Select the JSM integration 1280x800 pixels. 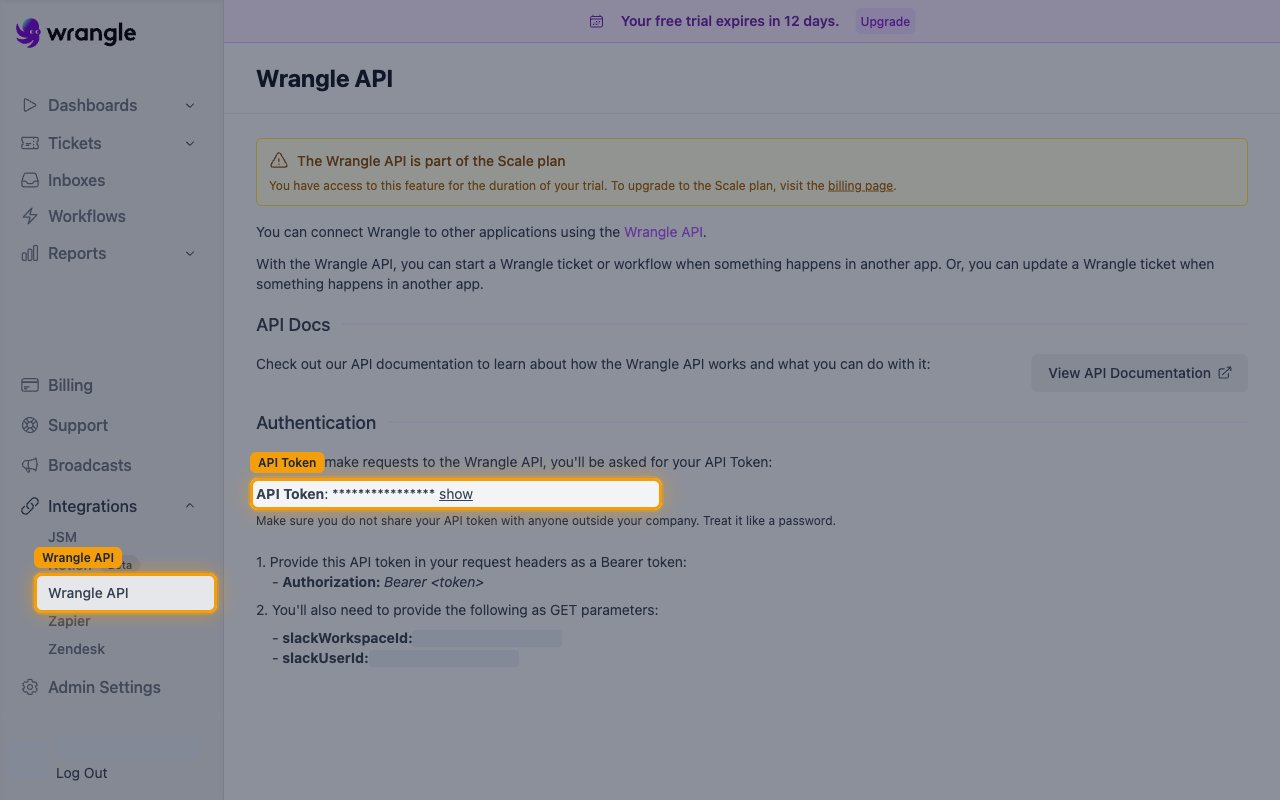pos(62,537)
